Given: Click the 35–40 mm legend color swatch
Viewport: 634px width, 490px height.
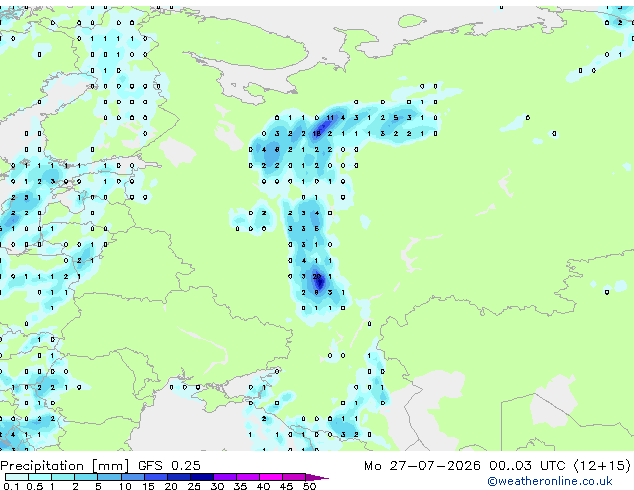Looking at the screenshot, I should click(x=247, y=477).
